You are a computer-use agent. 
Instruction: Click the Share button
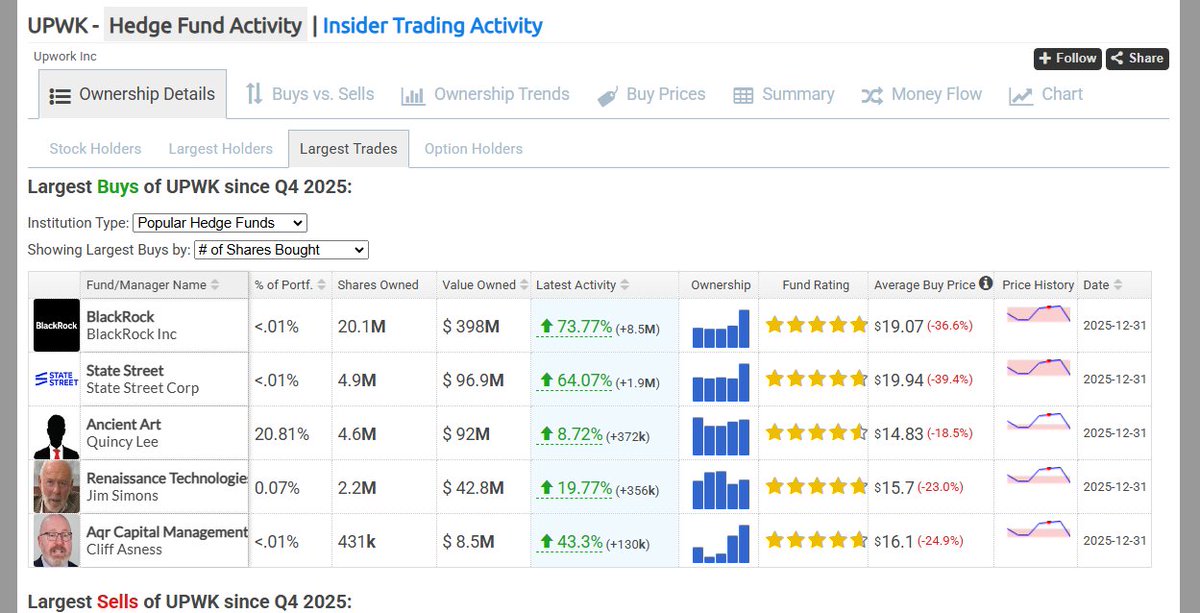coord(1137,58)
